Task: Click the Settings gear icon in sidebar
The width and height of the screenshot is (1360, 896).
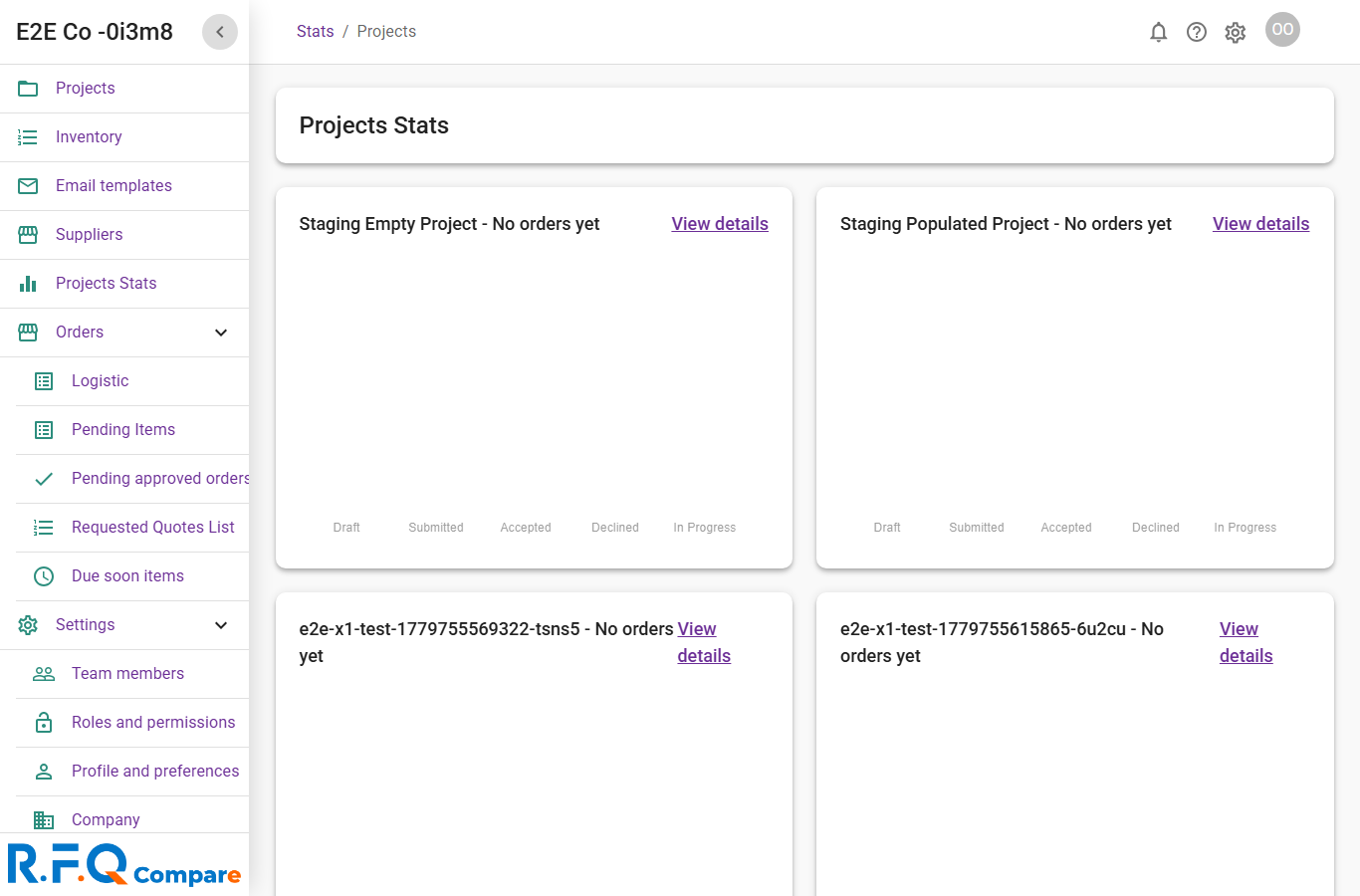Action: [x=28, y=625]
